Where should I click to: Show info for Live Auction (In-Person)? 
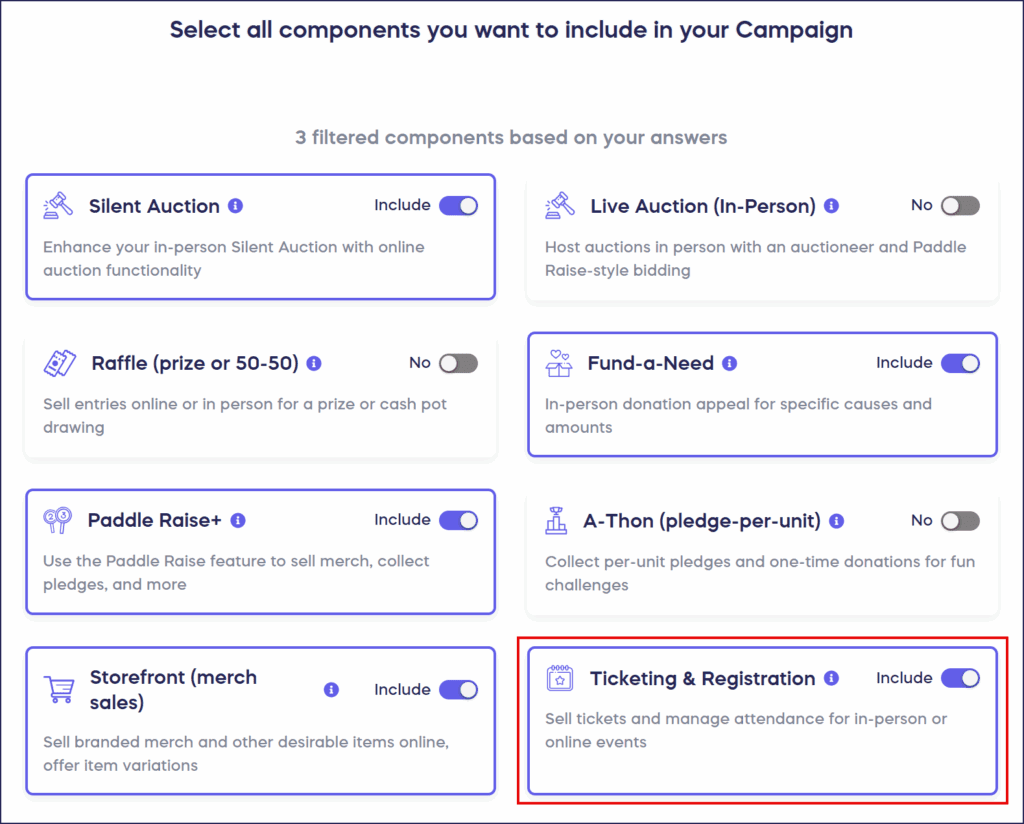coord(832,206)
